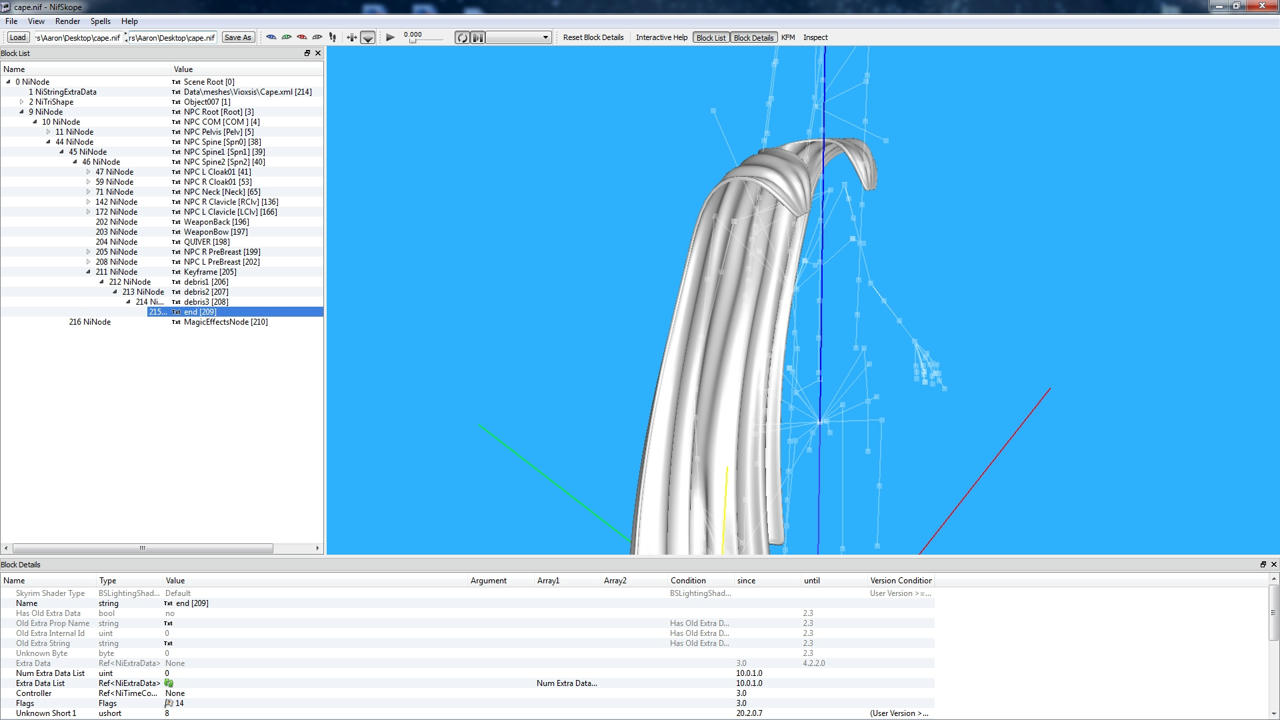Expand the 47 NiNode branch

tap(89, 172)
